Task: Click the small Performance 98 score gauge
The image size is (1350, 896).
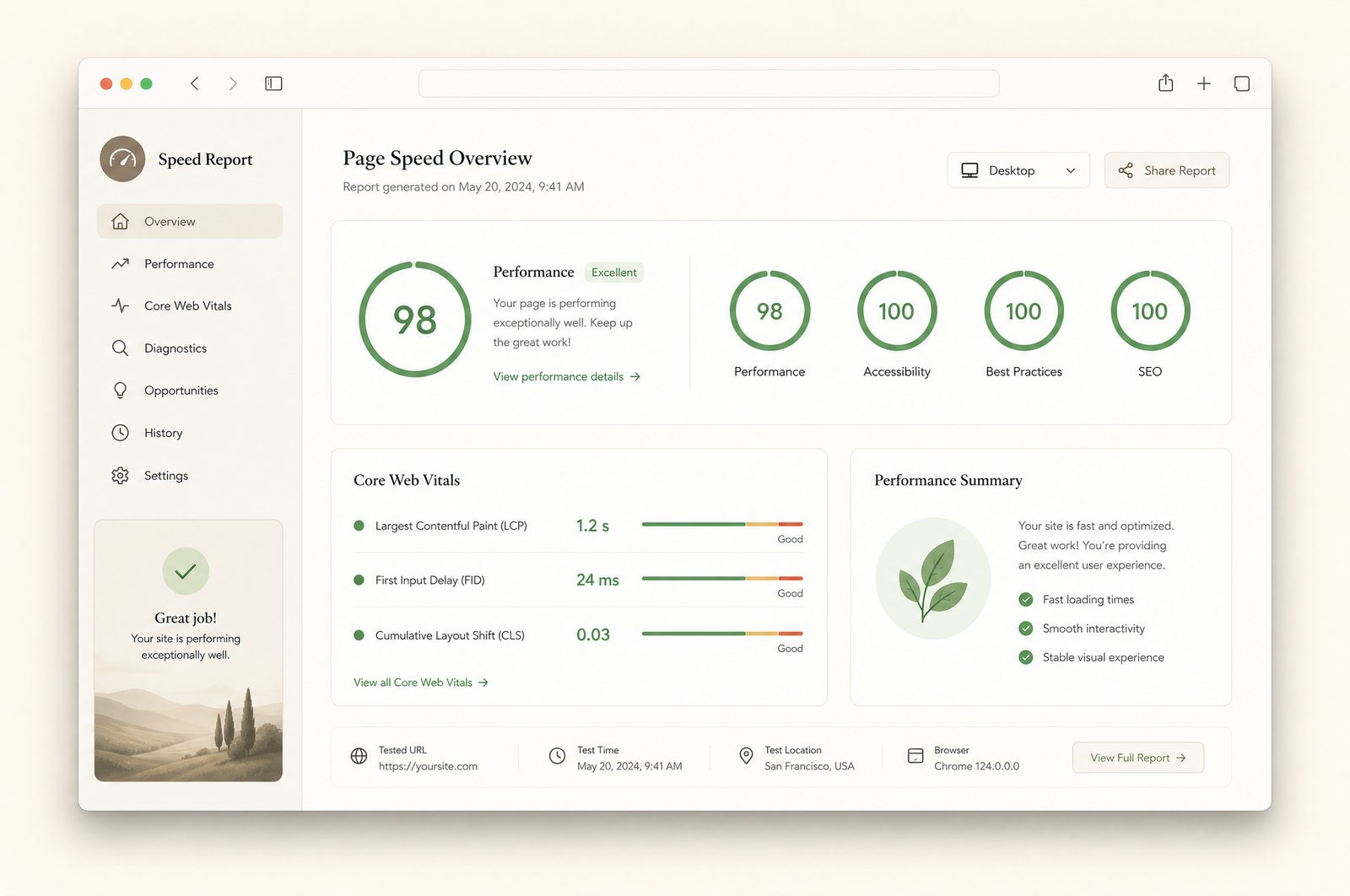Action: (769, 310)
